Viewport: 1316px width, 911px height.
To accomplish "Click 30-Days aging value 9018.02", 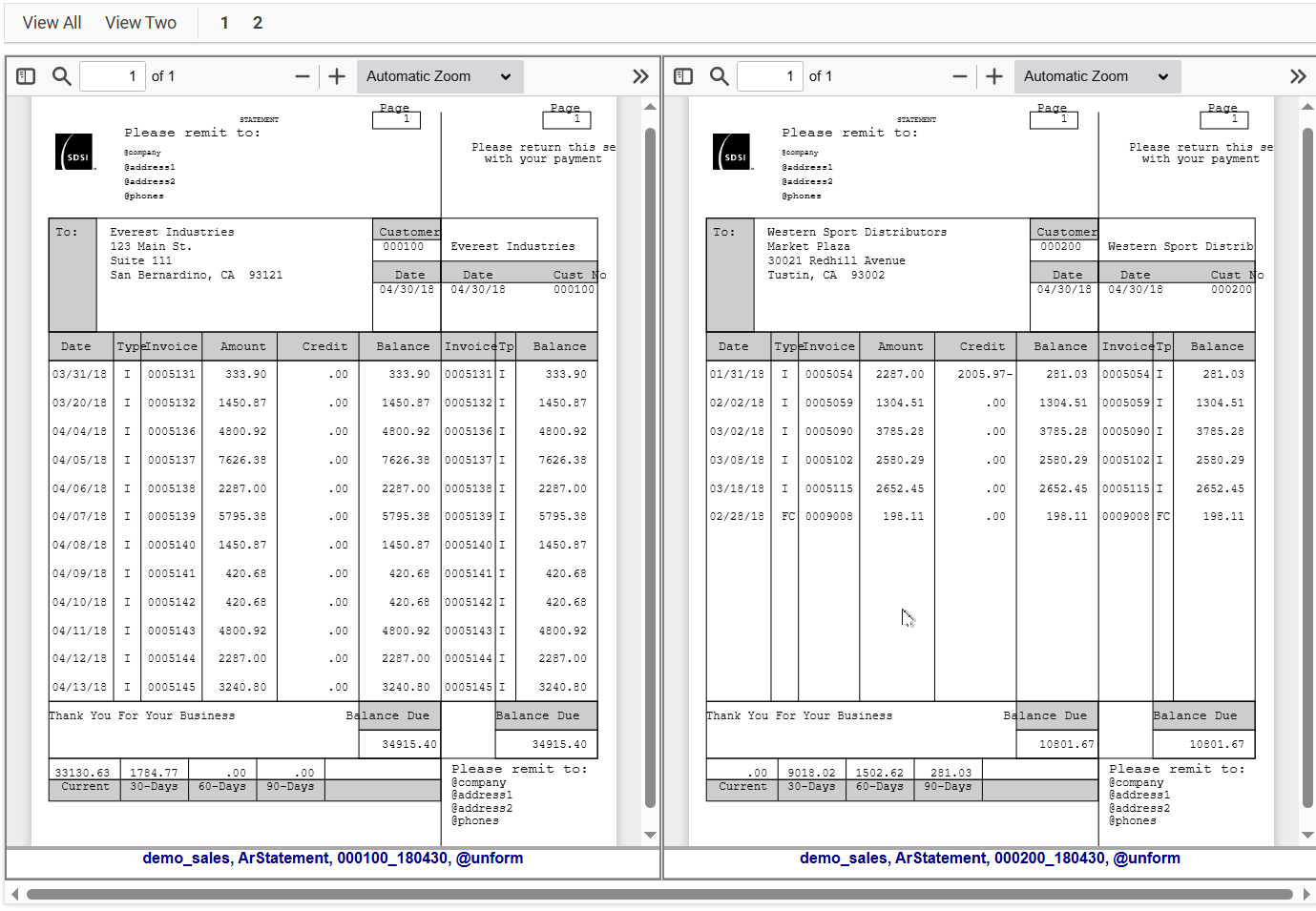I will pos(811,773).
